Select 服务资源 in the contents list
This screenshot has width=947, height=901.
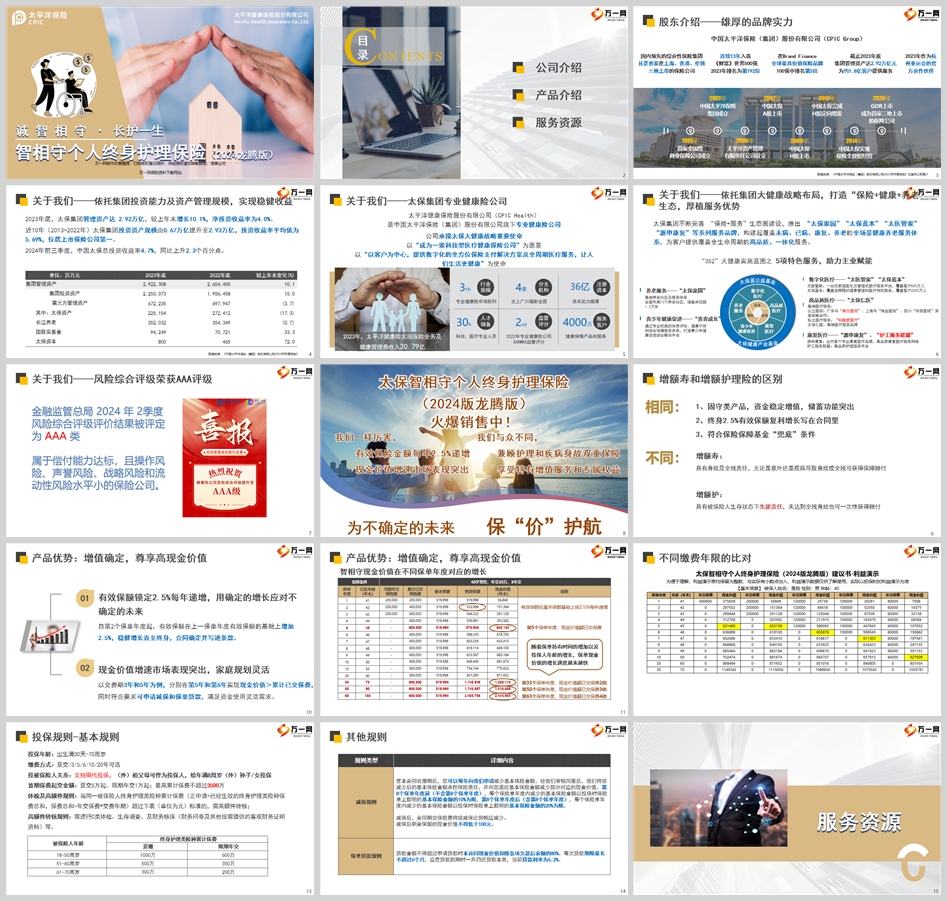click(559, 122)
